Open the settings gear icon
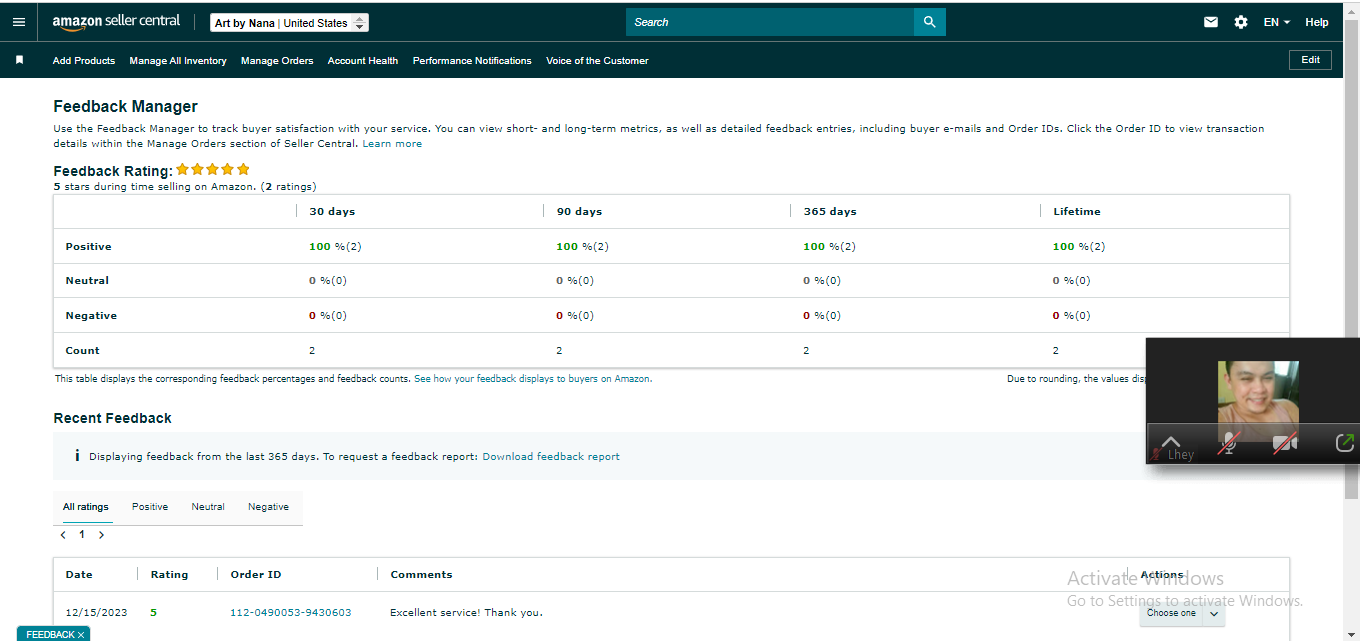 pyautogui.click(x=1241, y=22)
